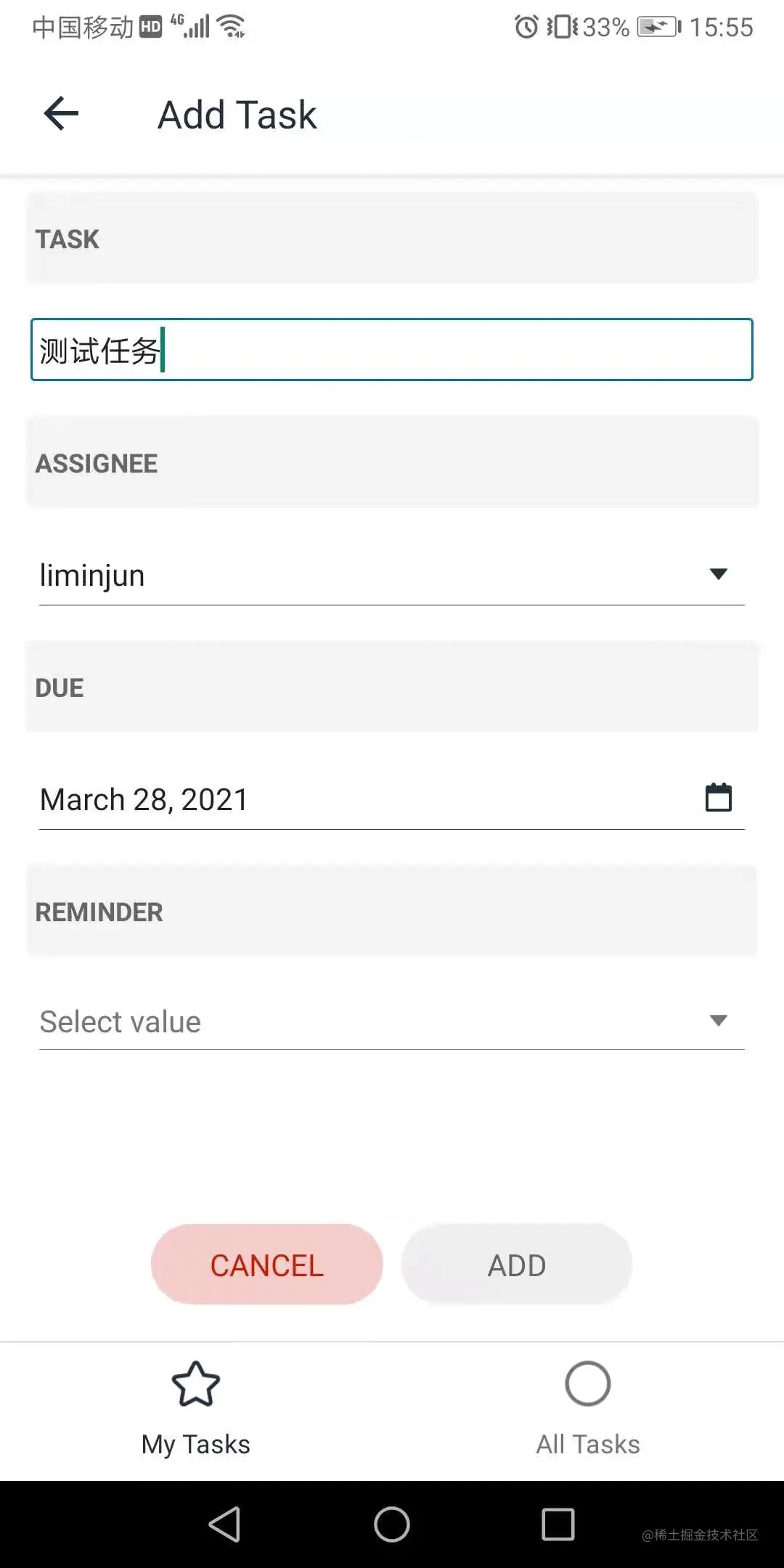Expand the reminder dropdown arrow
This screenshot has width=784, height=1568.
(719, 1021)
